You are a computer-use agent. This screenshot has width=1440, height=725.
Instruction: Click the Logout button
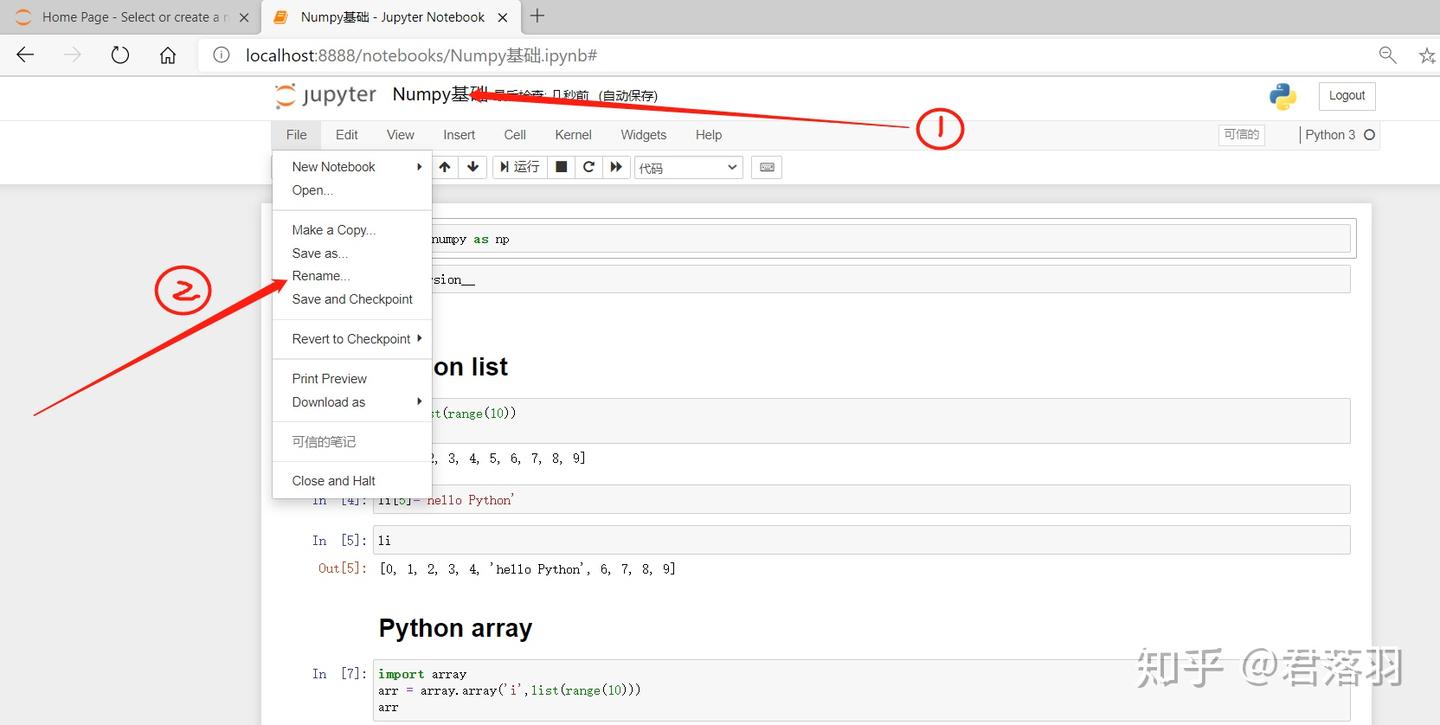1346,95
